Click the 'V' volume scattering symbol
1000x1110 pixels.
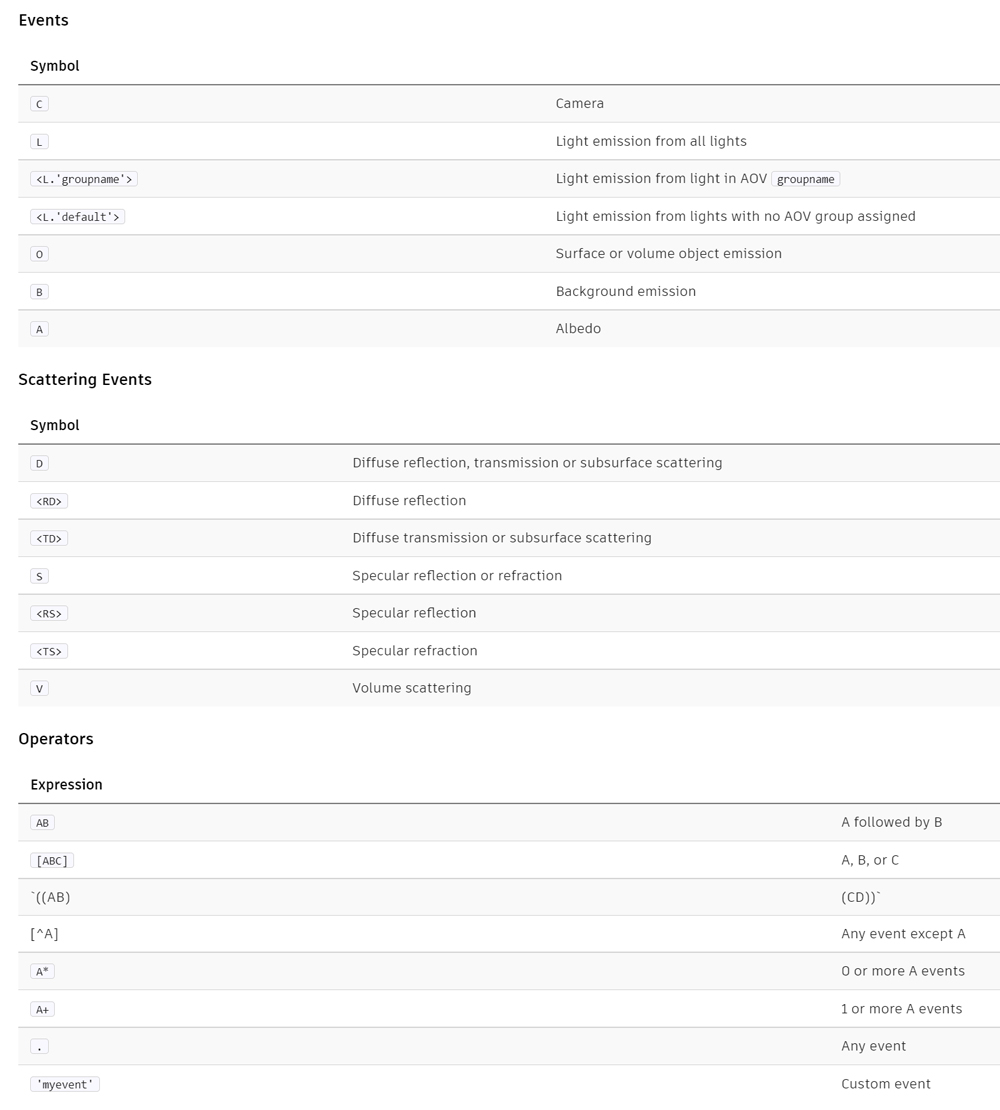39,689
